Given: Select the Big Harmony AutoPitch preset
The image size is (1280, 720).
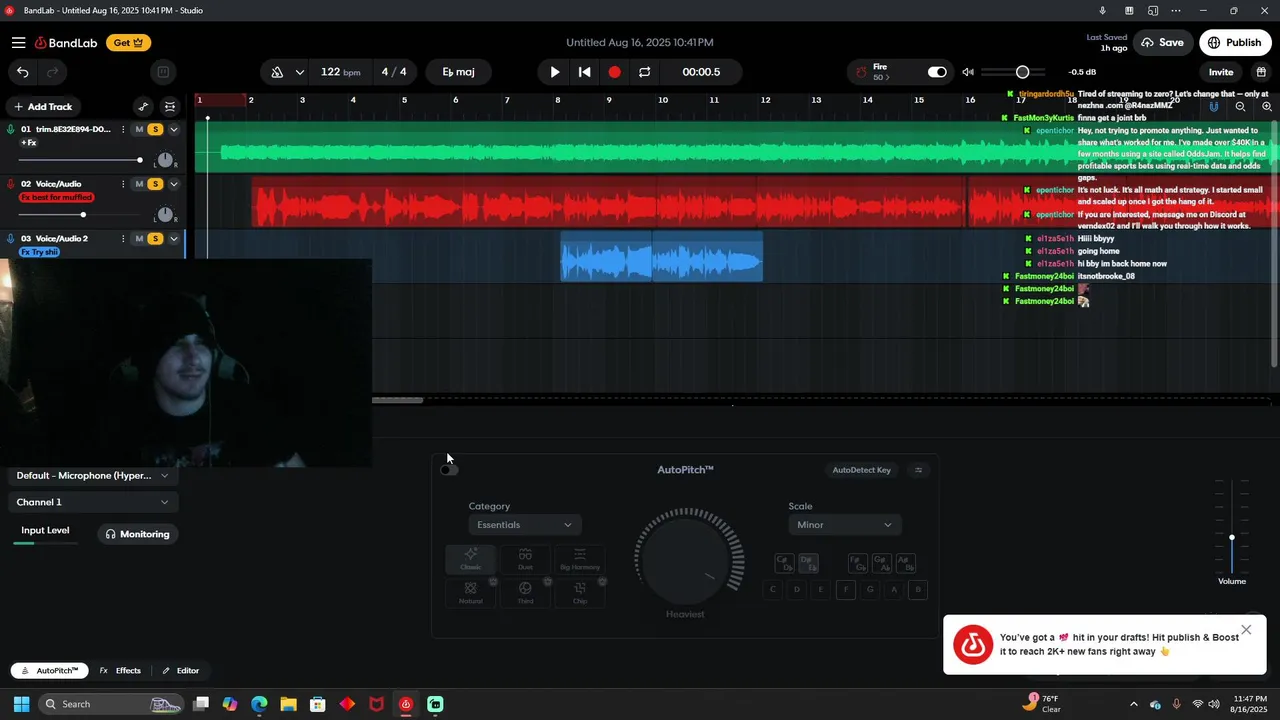Looking at the screenshot, I should 580,559.
